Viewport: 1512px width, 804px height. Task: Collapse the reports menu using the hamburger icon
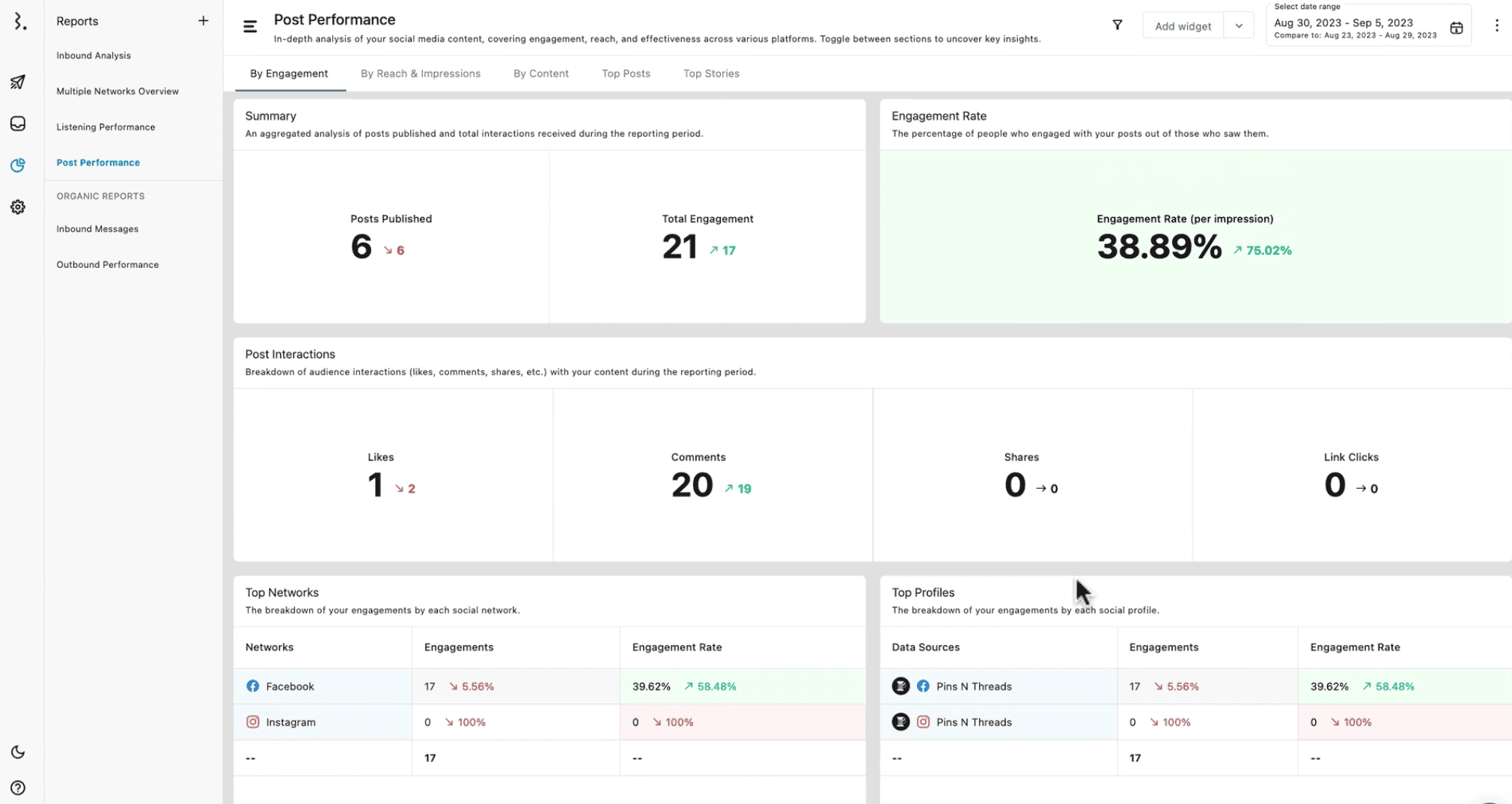[x=250, y=27]
